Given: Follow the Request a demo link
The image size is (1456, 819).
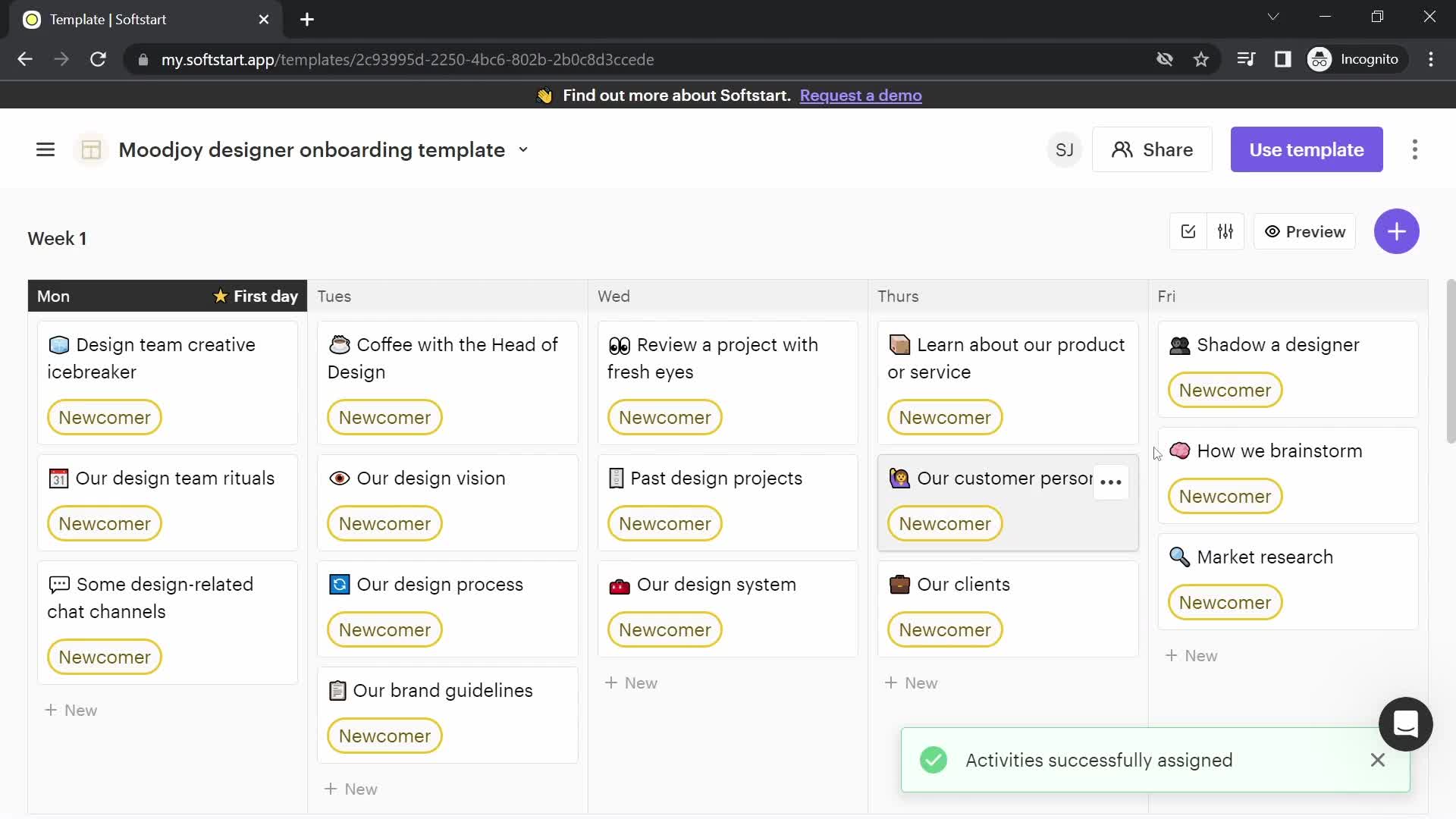Looking at the screenshot, I should click(860, 96).
